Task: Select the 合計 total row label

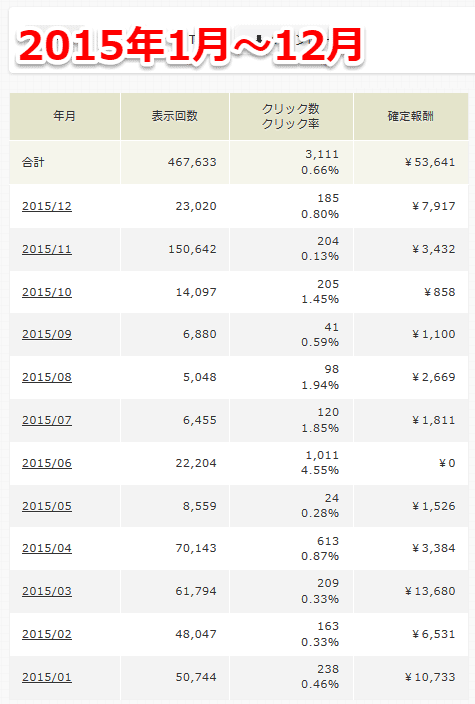Action: [x=33, y=162]
